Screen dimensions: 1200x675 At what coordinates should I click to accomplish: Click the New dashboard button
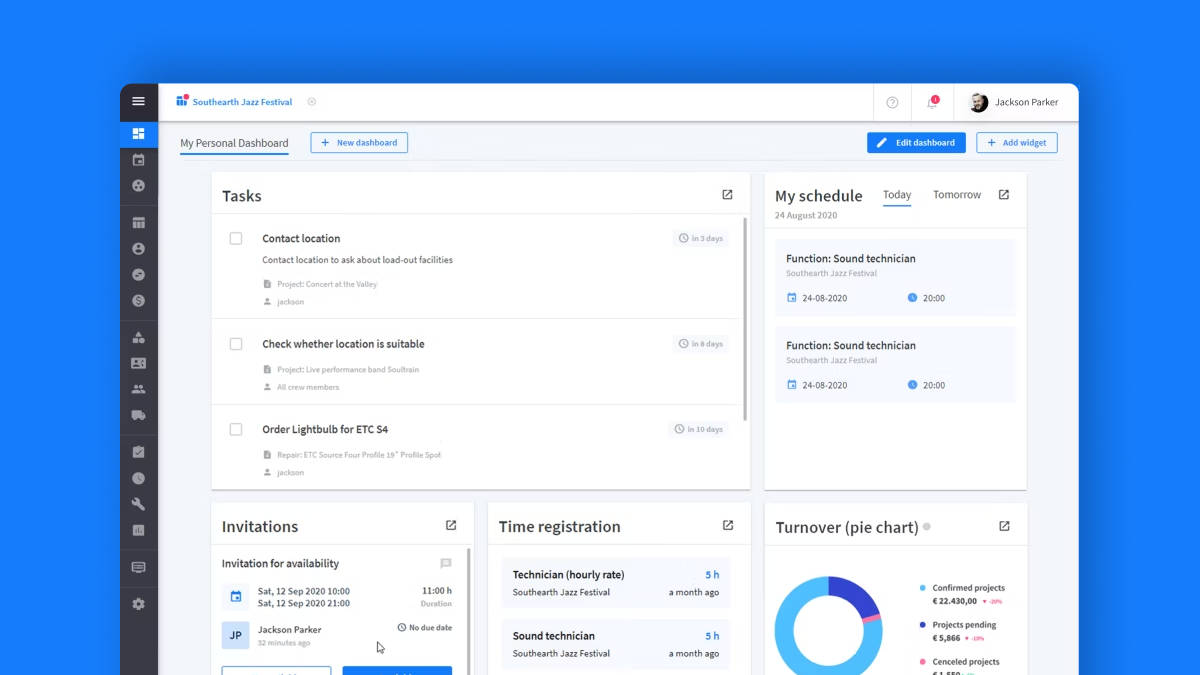click(359, 143)
